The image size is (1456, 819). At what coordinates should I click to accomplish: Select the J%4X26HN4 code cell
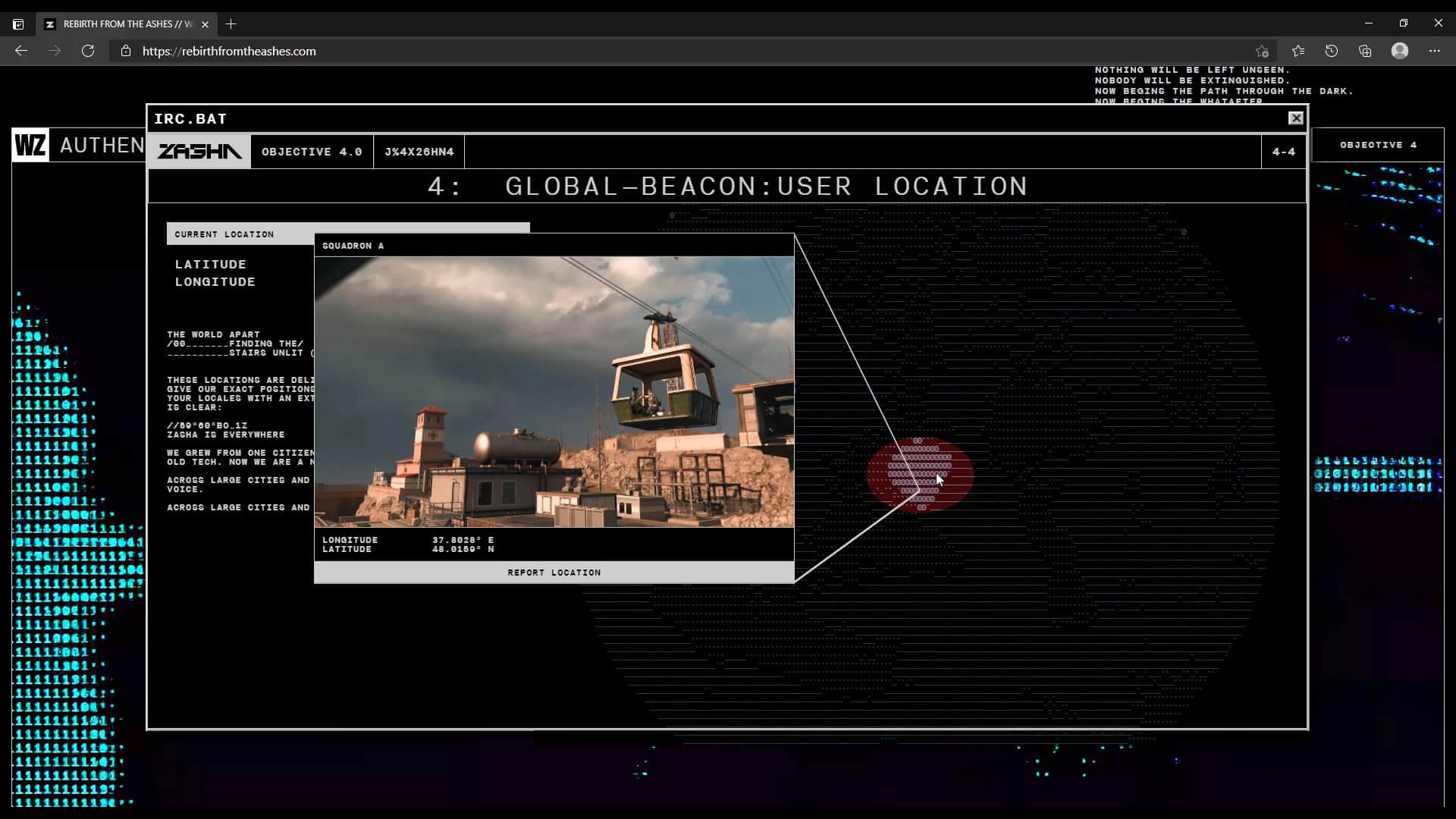[419, 152]
